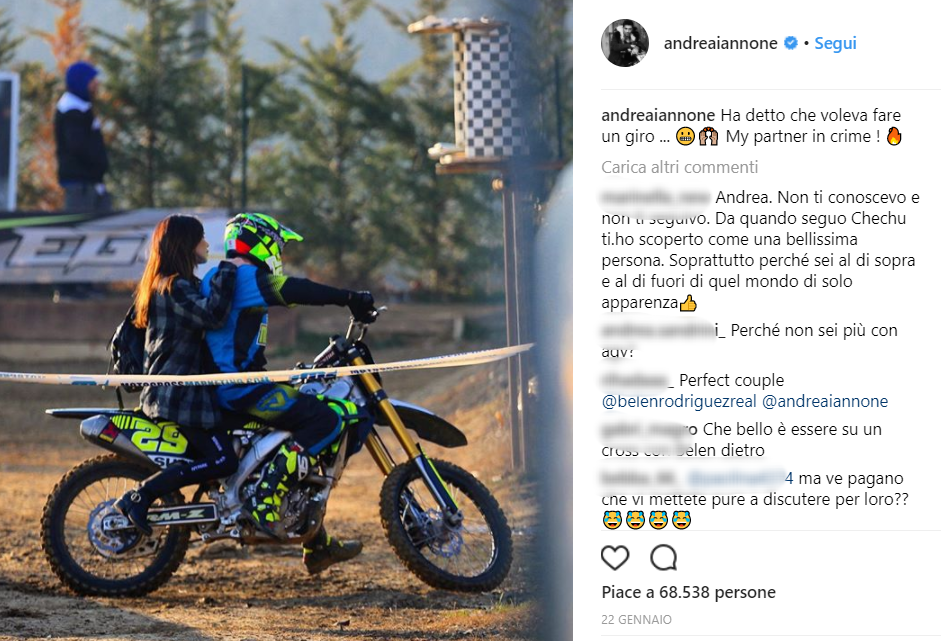Open the @belenrodriguezreal mention

coord(679,402)
